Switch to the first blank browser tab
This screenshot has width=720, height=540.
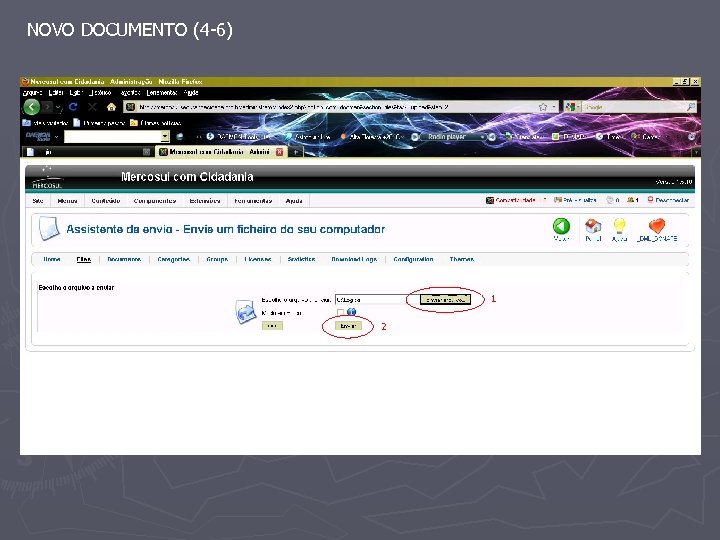[x=87, y=152]
